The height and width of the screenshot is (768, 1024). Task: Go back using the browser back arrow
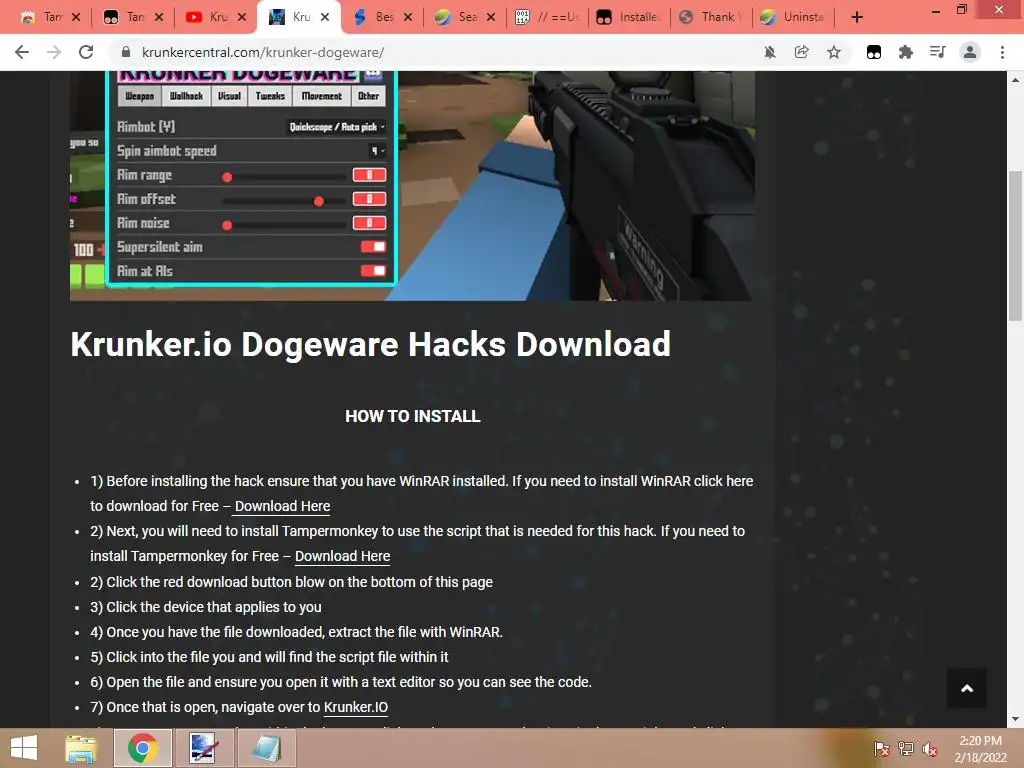tap(22, 52)
